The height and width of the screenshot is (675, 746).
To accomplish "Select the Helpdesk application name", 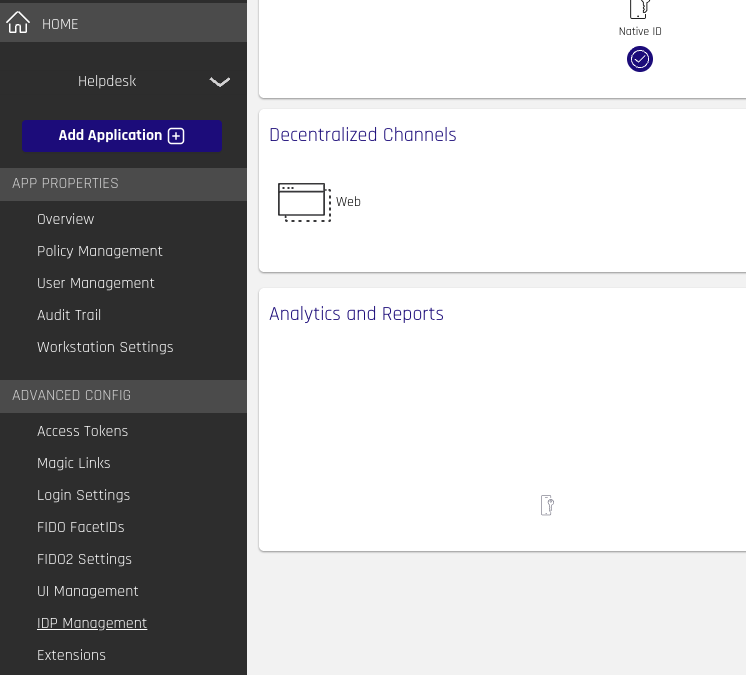I will 107,81.
